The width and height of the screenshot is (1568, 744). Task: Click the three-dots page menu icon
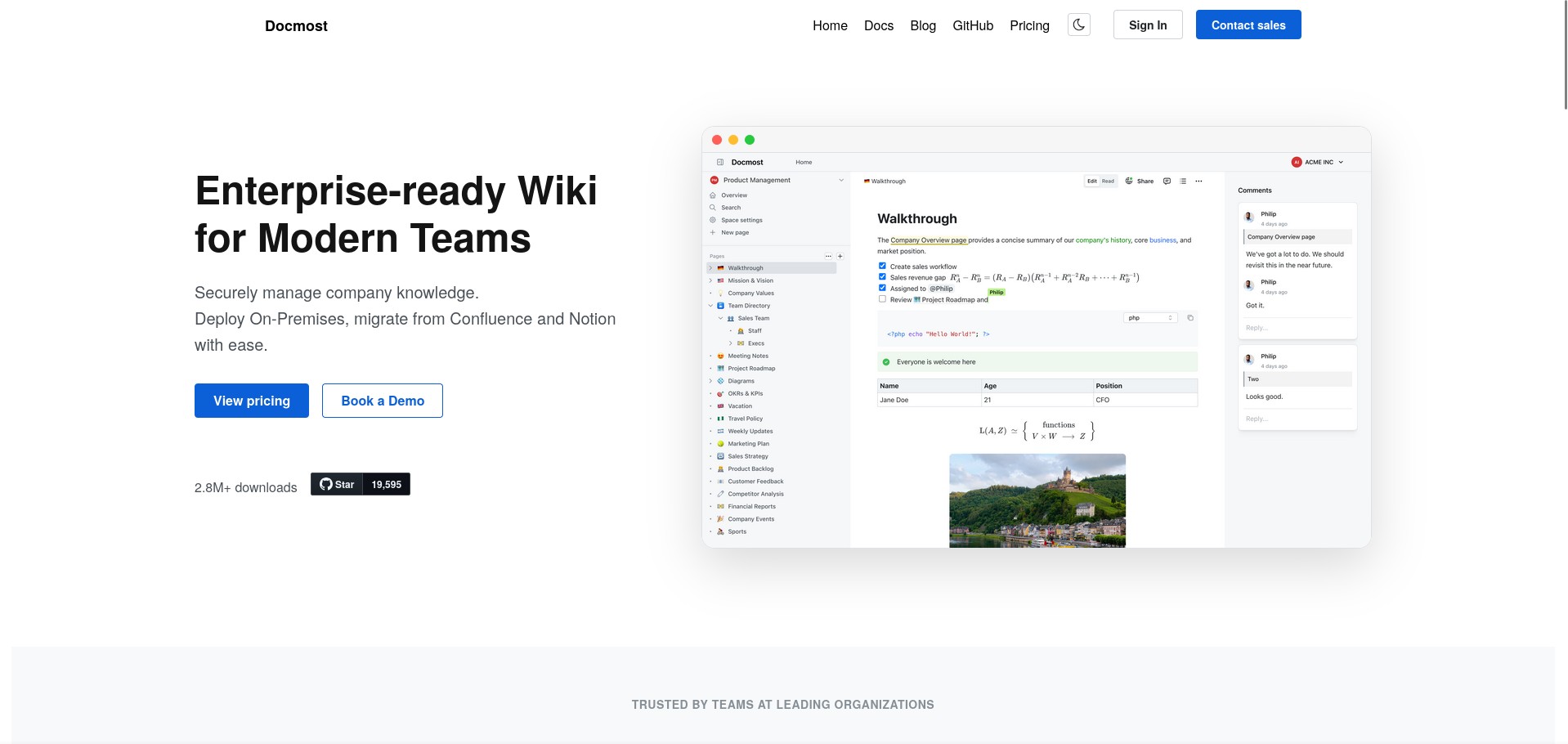click(x=1198, y=181)
